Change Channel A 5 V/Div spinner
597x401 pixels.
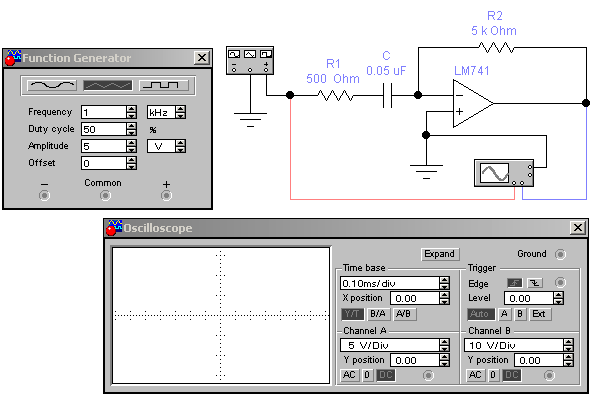tap(444, 345)
